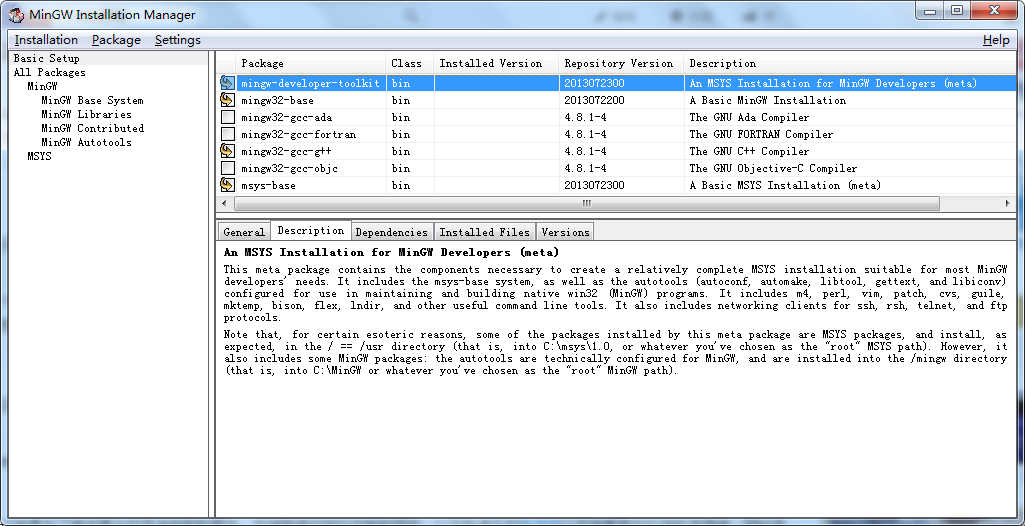Switch to the Installed Files tab
Image resolution: width=1025 pixels, height=526 pixels.
point(484,232)
